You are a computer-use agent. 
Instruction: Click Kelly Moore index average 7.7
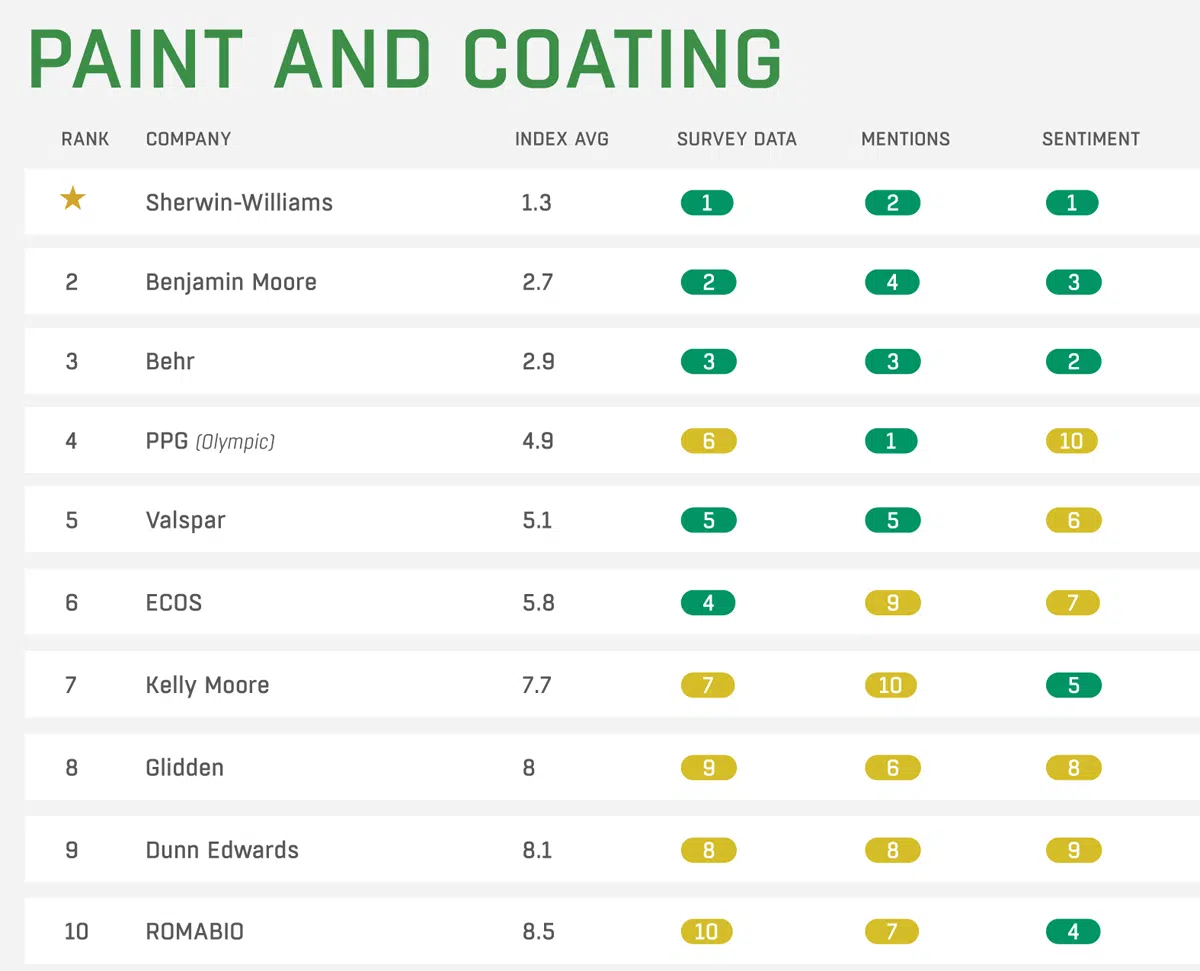click(x=536, y=685)
